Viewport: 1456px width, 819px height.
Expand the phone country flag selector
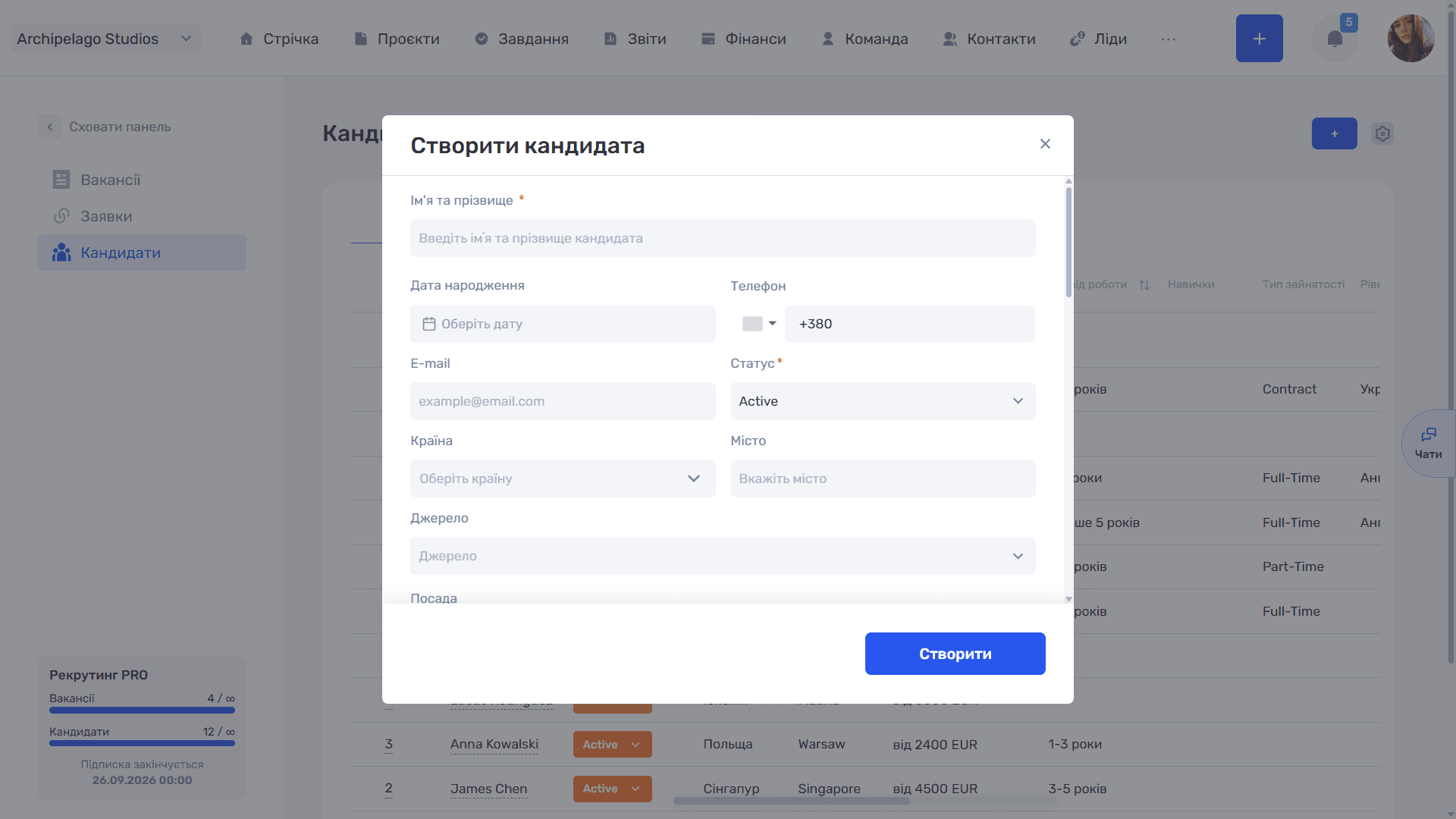click(758, 324)
